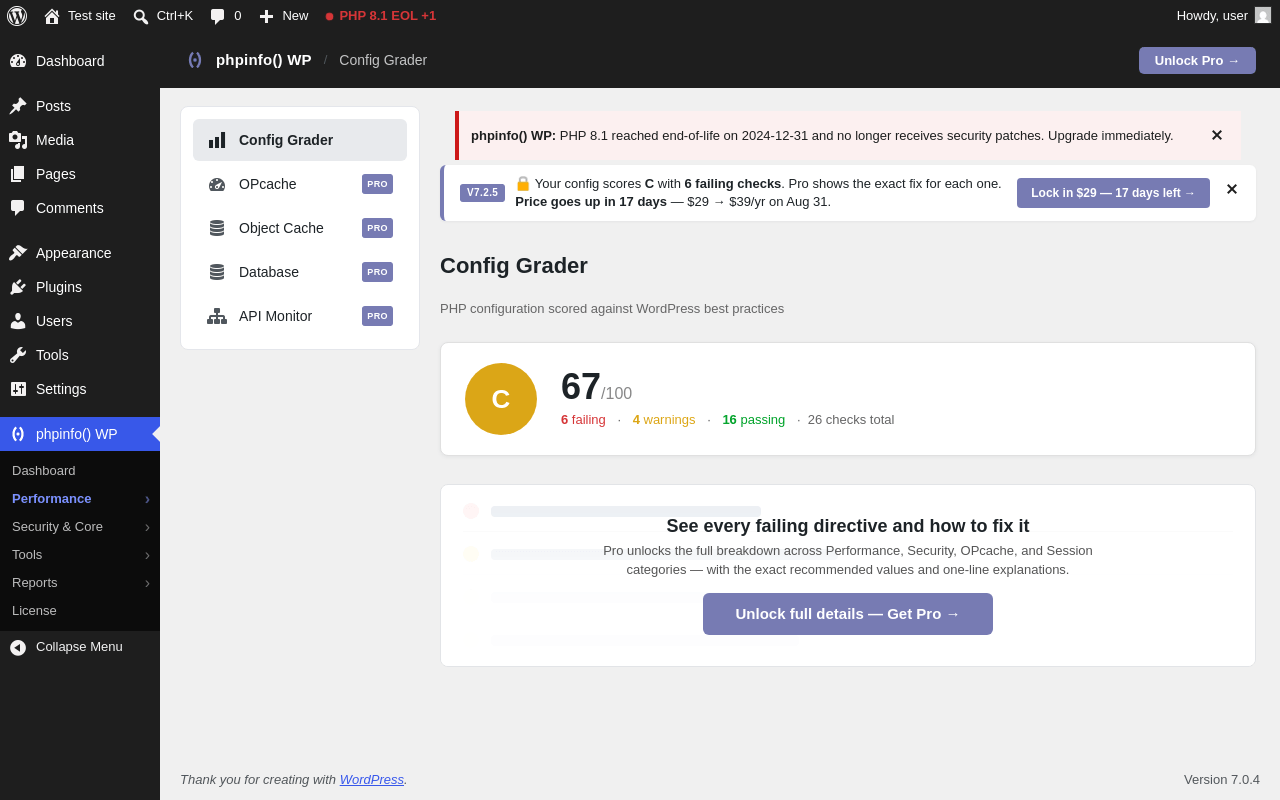The width and height of the screenshot is (1280, 800).
Task: Click the lock icon in promo banner
Action: tap(523, 184)
